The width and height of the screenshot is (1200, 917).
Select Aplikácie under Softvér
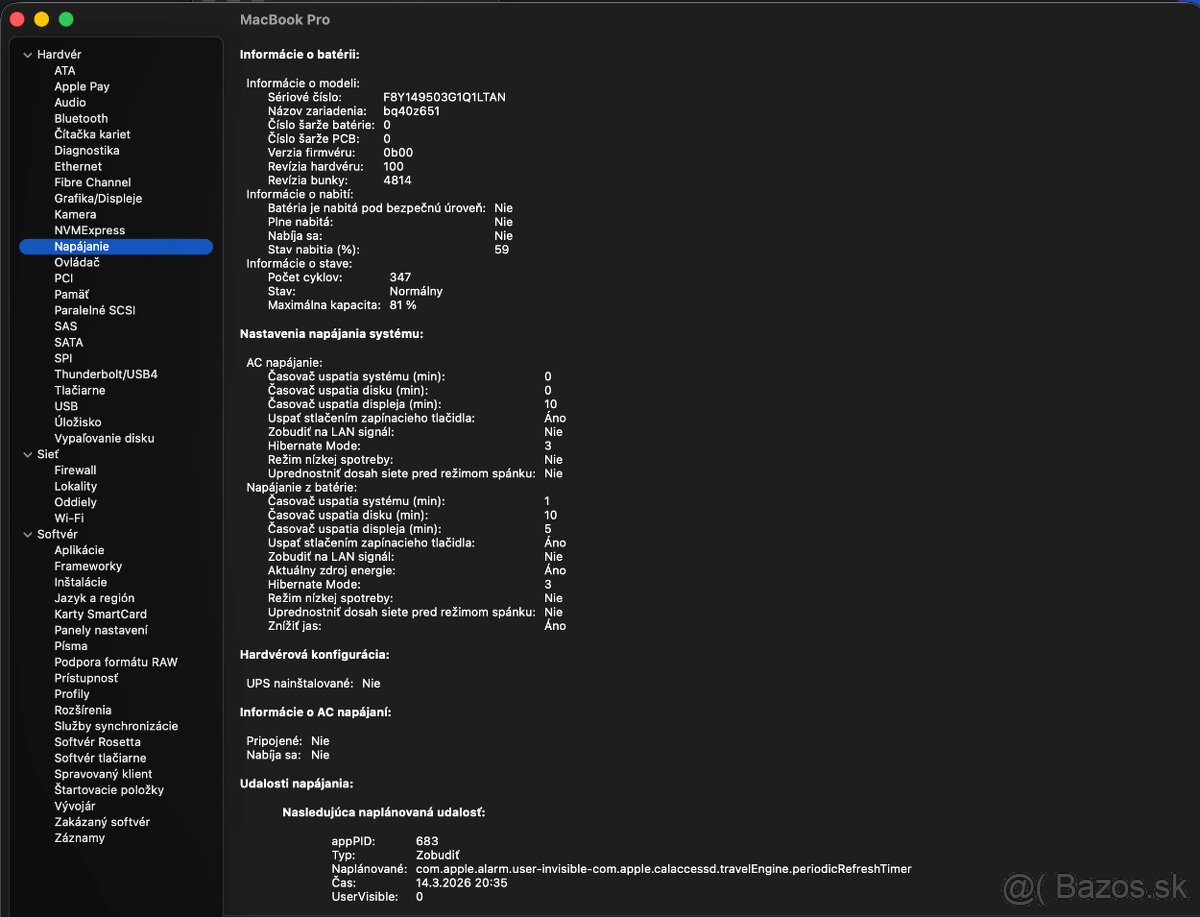click(79, 550)
